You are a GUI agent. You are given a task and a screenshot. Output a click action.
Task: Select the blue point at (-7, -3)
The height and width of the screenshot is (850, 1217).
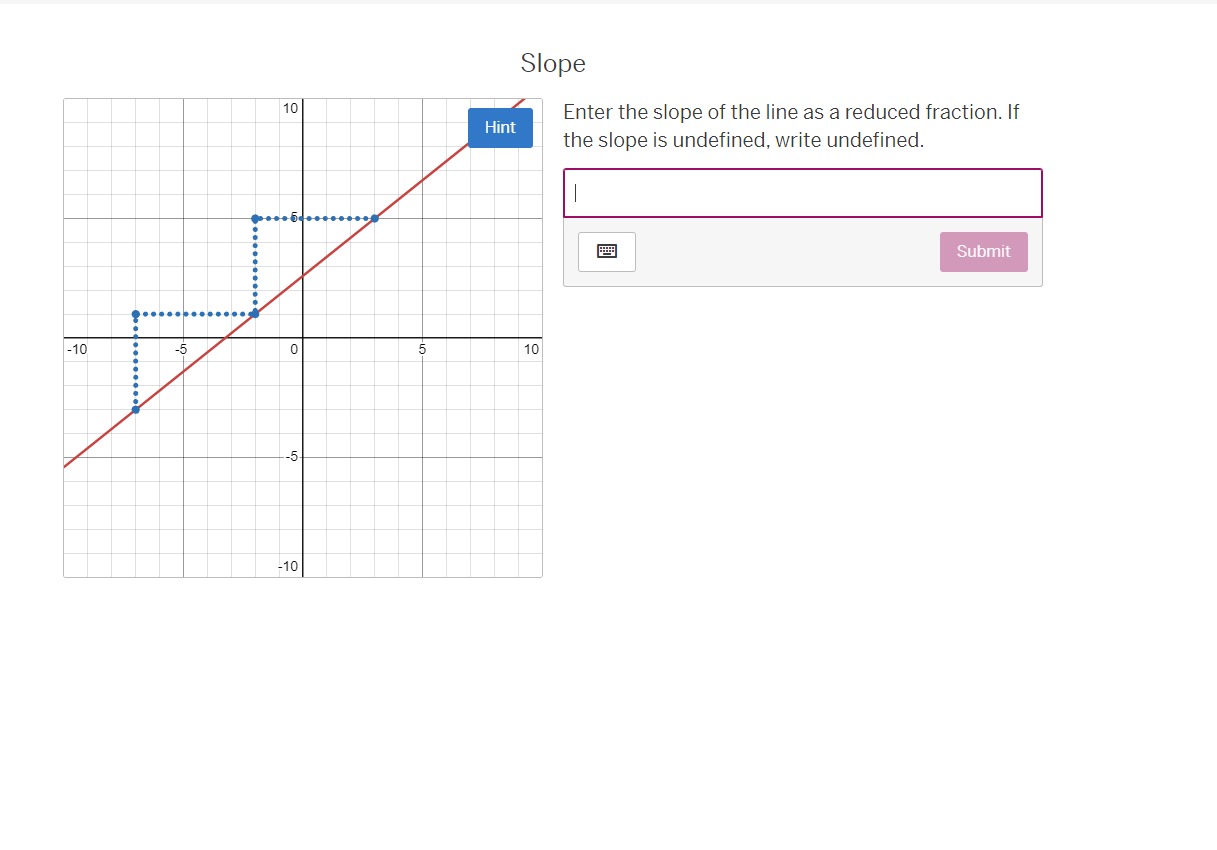[x=136, y=409]
